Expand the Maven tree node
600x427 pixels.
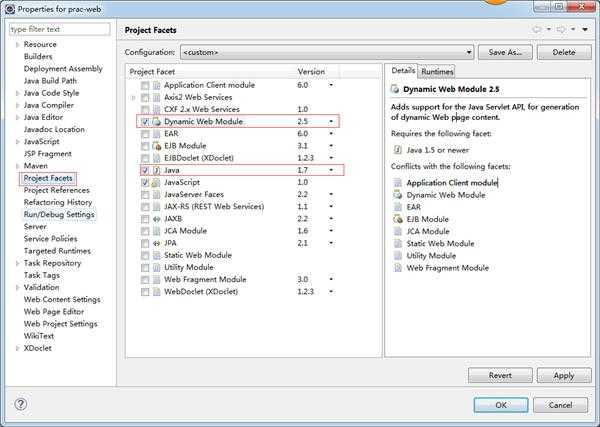17,166
